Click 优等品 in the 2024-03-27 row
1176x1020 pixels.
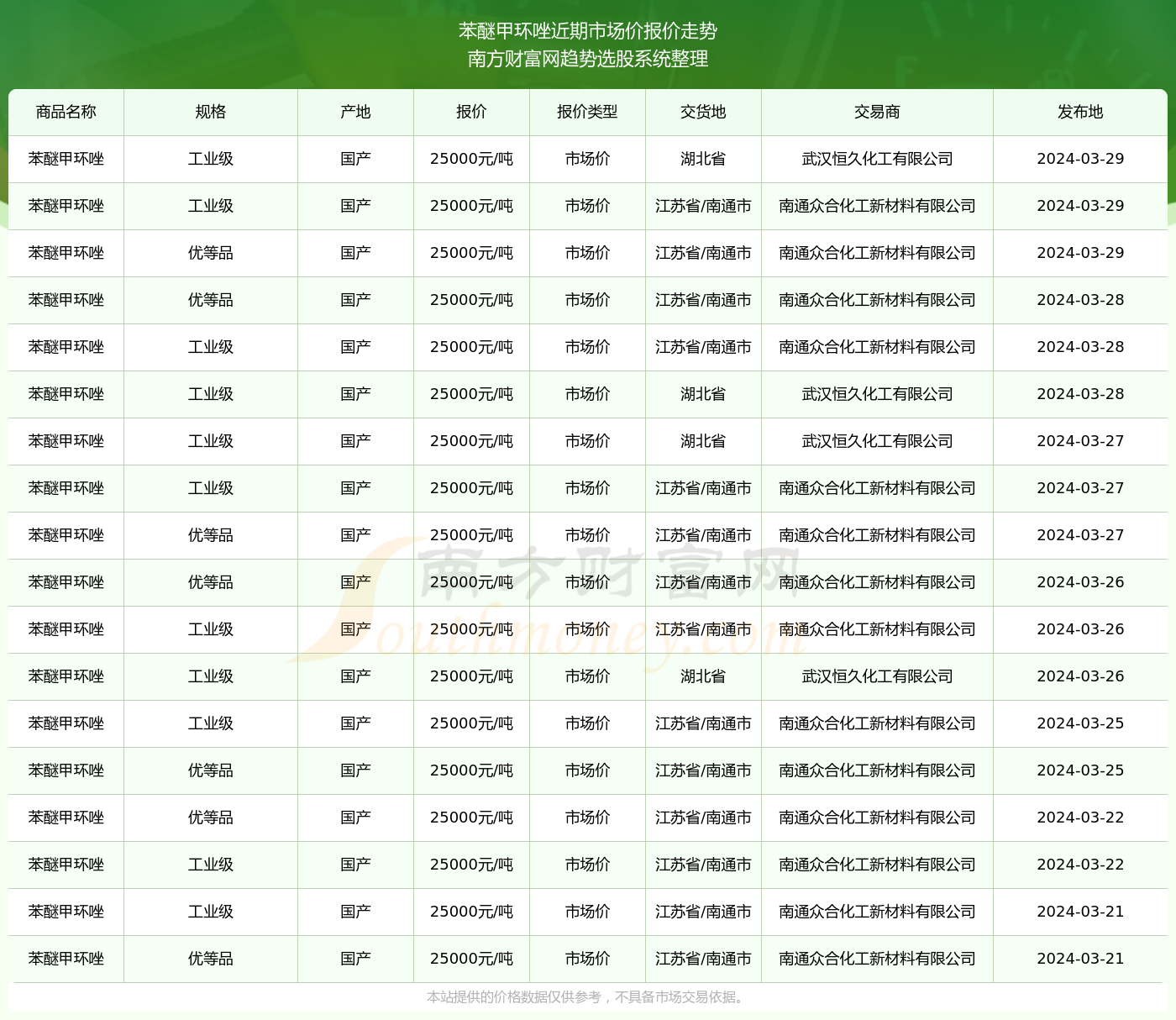(x=211, y=535)
